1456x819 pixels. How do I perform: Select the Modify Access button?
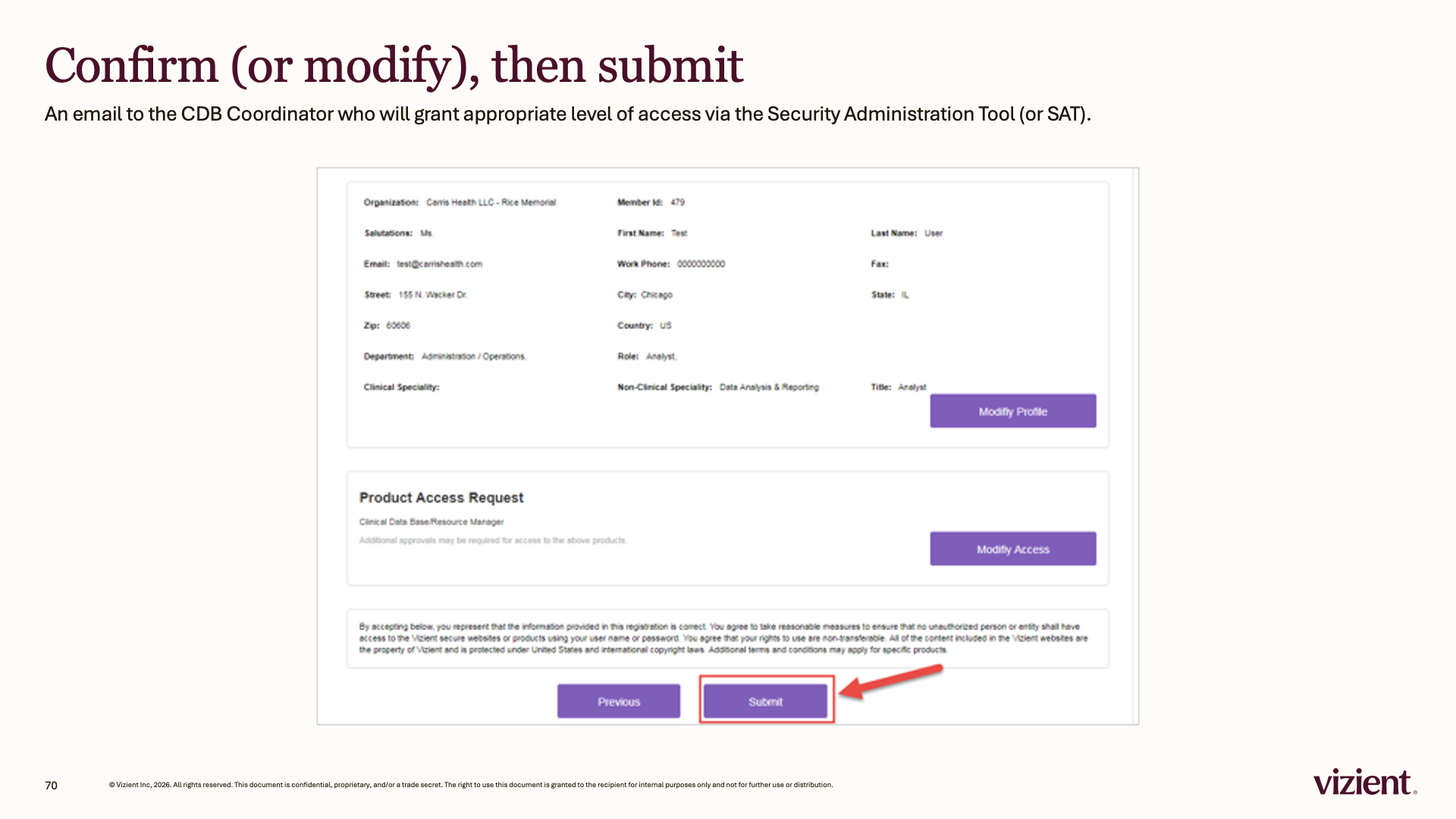pos(1013,549)
